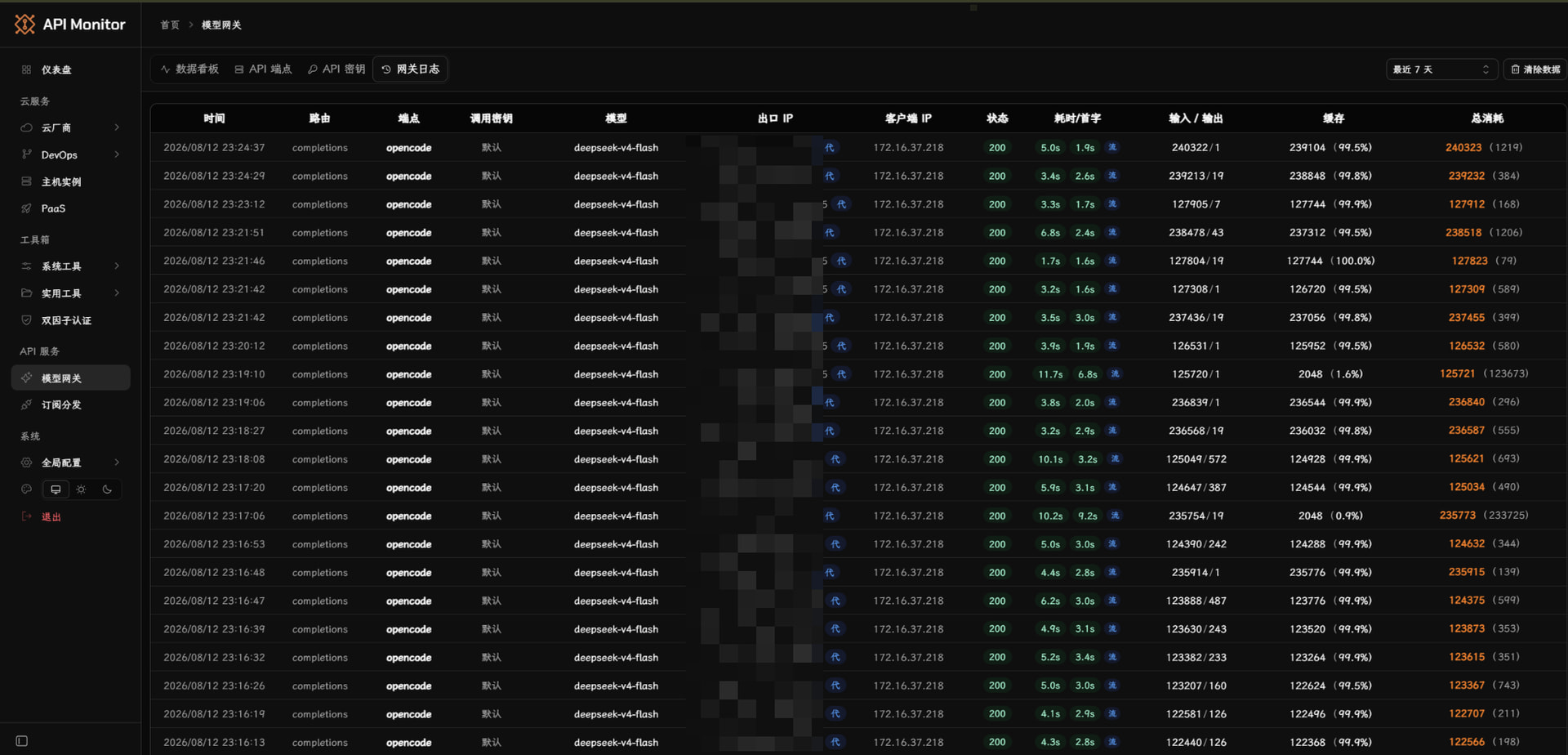This screenshot has height=755, width=1568.
Task: Click completions route in 23:20:12 row
Action: (320, 346)
